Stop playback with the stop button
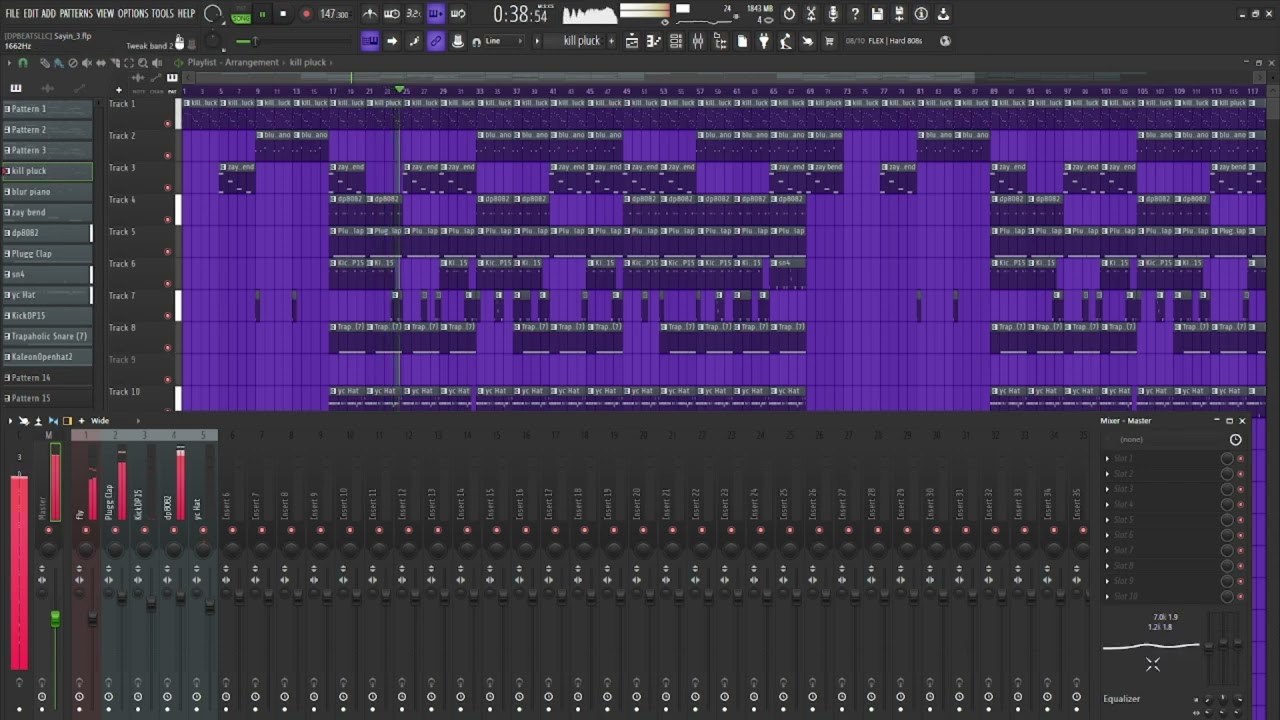 (283, 15)
